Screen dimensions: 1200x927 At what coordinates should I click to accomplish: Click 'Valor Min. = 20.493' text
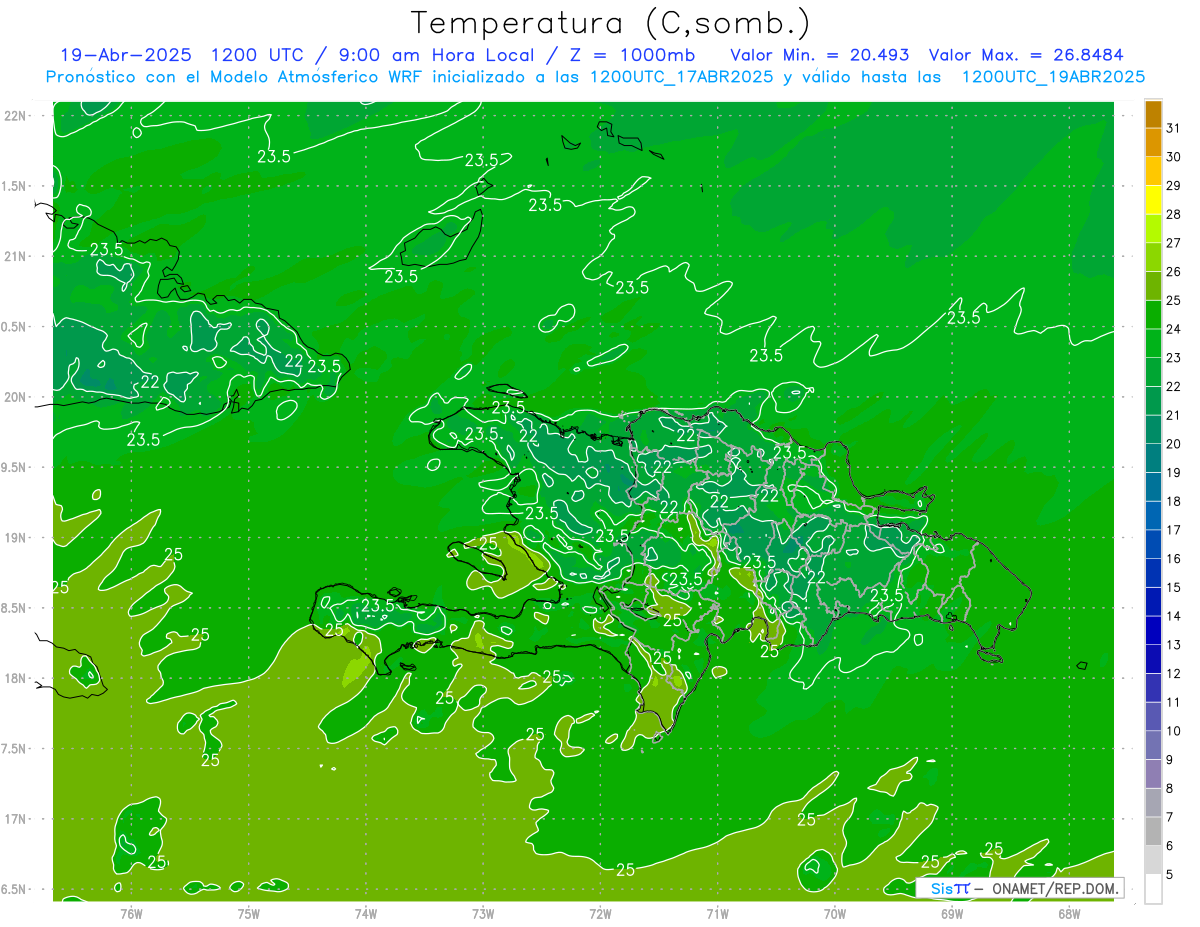click(819, 55)
